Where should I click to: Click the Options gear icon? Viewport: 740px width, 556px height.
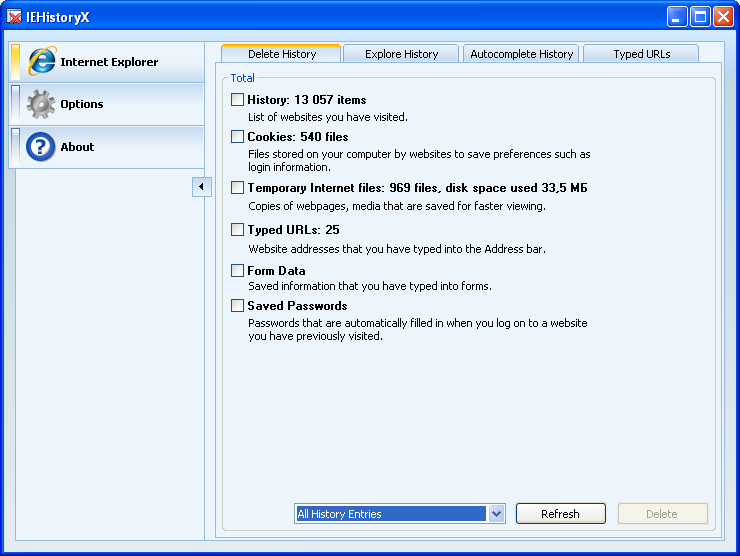41,104
